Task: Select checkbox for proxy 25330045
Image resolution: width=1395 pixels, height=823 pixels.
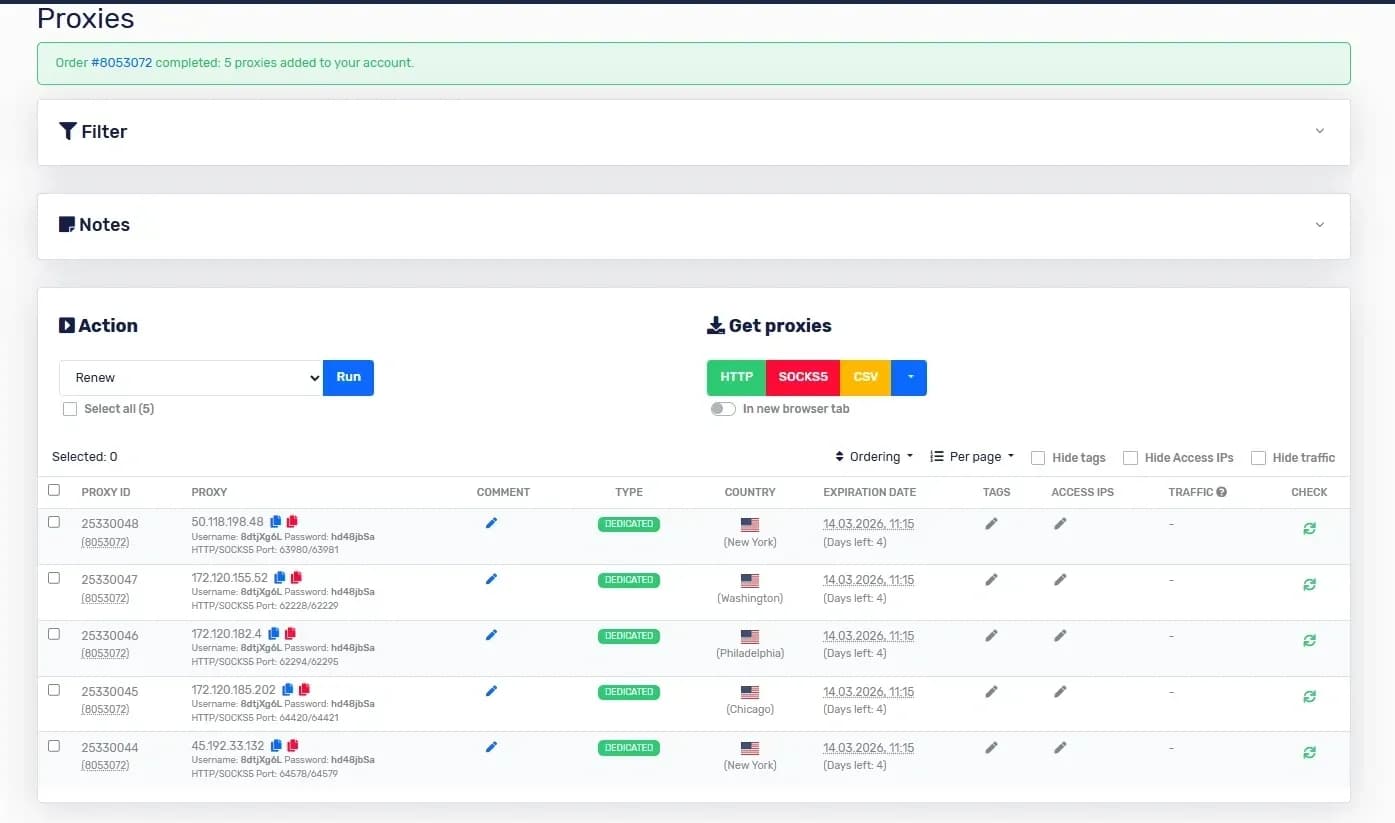Action: point(54,690)
